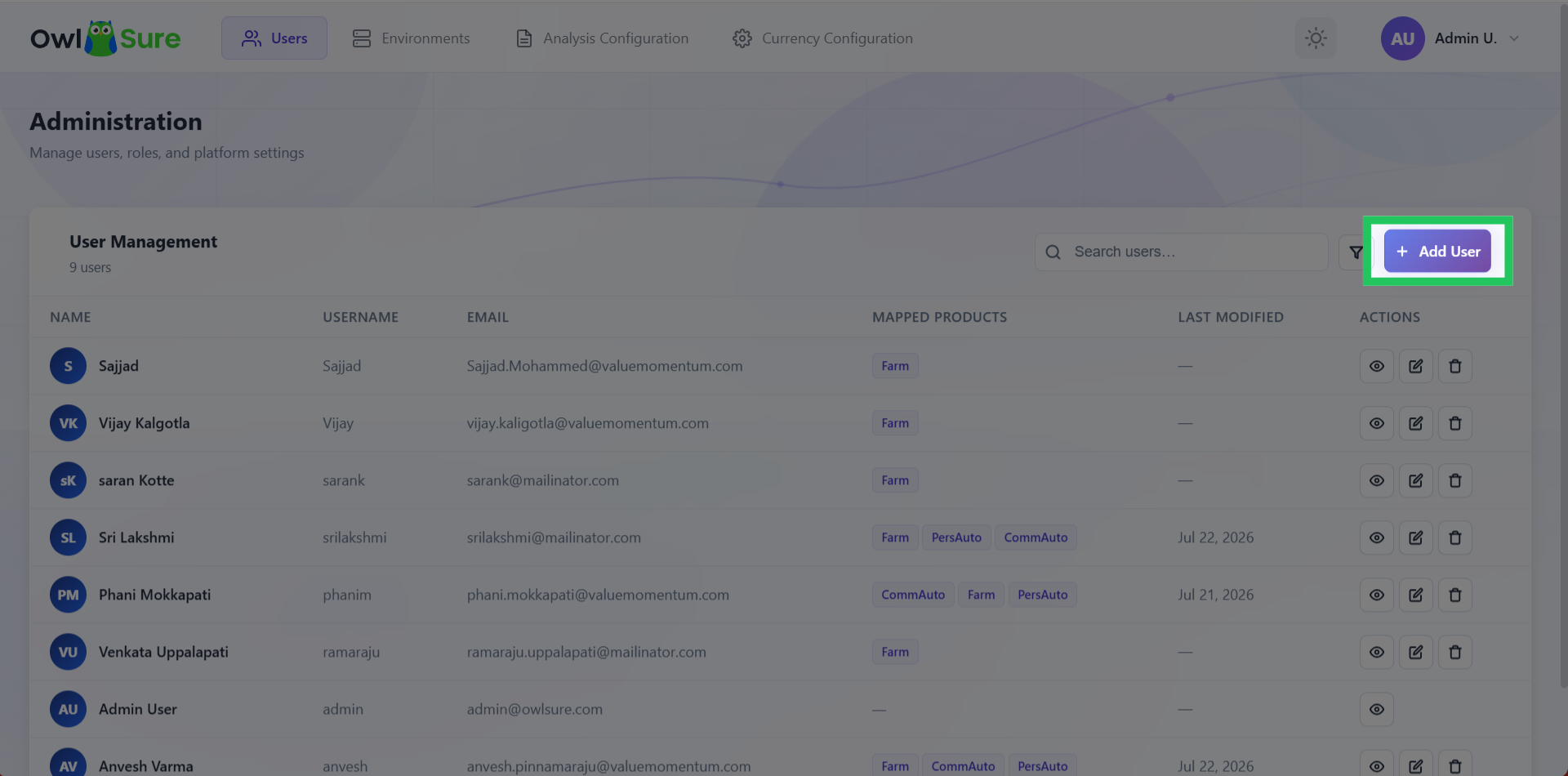The image size is (1568, 776).
Task: Edit the saran Kotte user
Action: click(x=1416, y=480)
